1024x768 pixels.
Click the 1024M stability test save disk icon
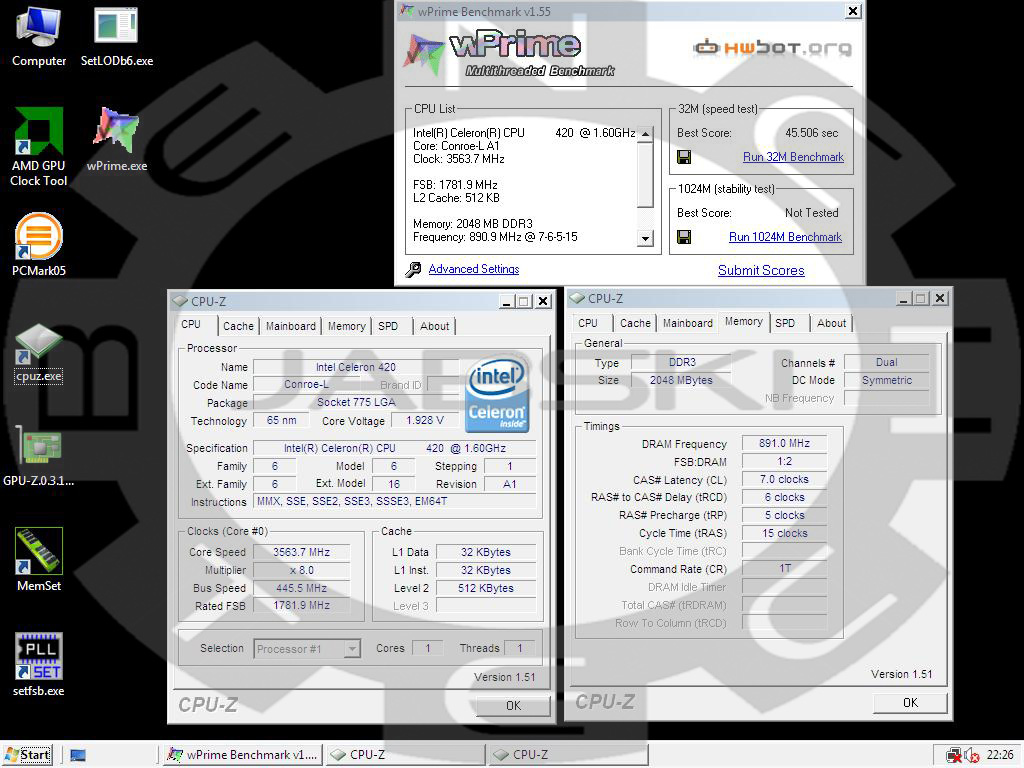click(684, 236)
